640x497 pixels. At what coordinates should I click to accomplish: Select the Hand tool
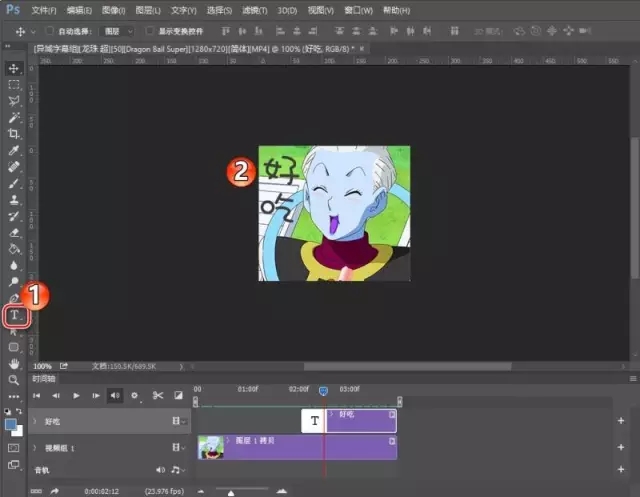pyautogui.click(x=14, y=364)
